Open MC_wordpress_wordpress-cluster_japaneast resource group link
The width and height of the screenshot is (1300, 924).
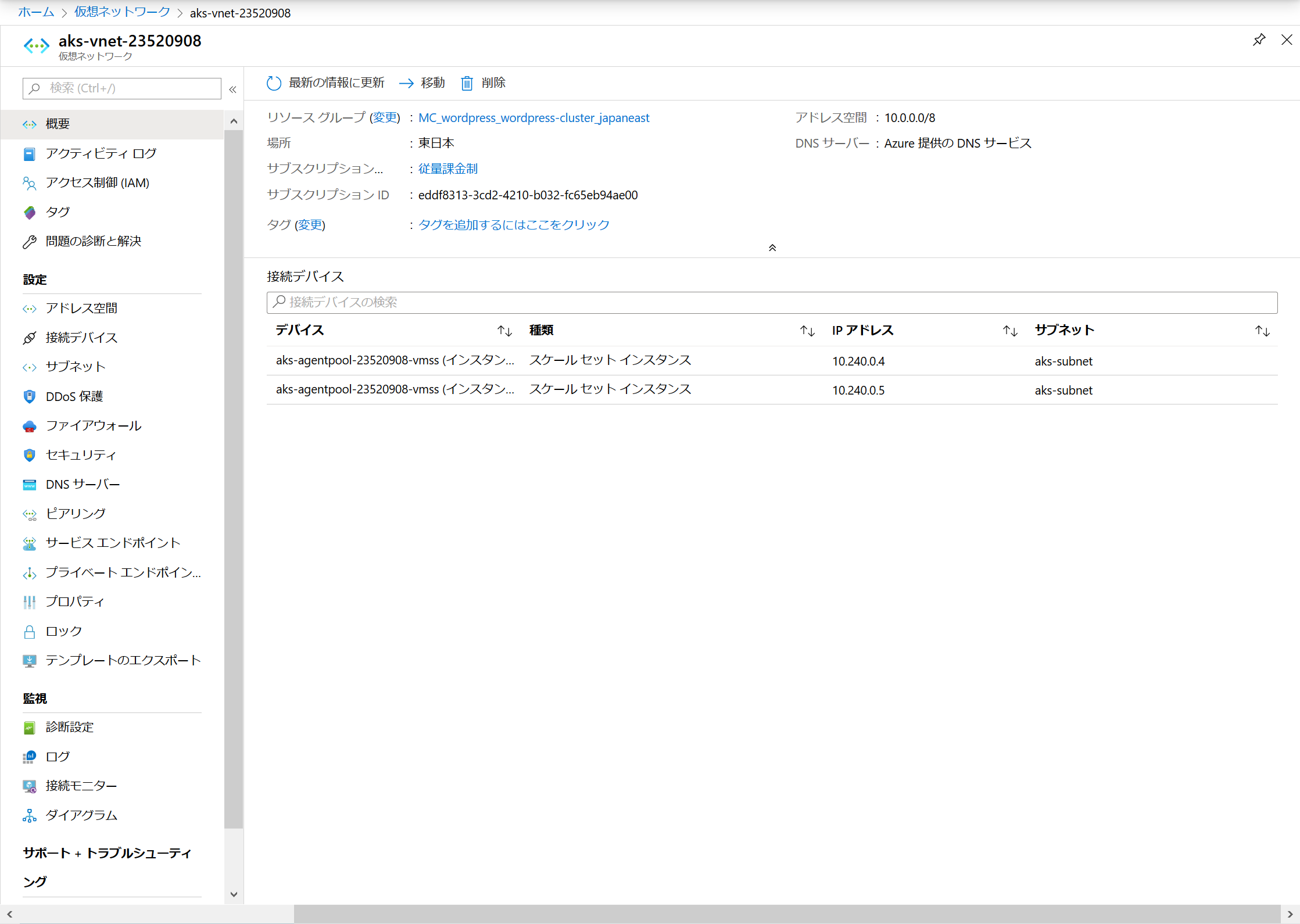(x=533, y=118)
